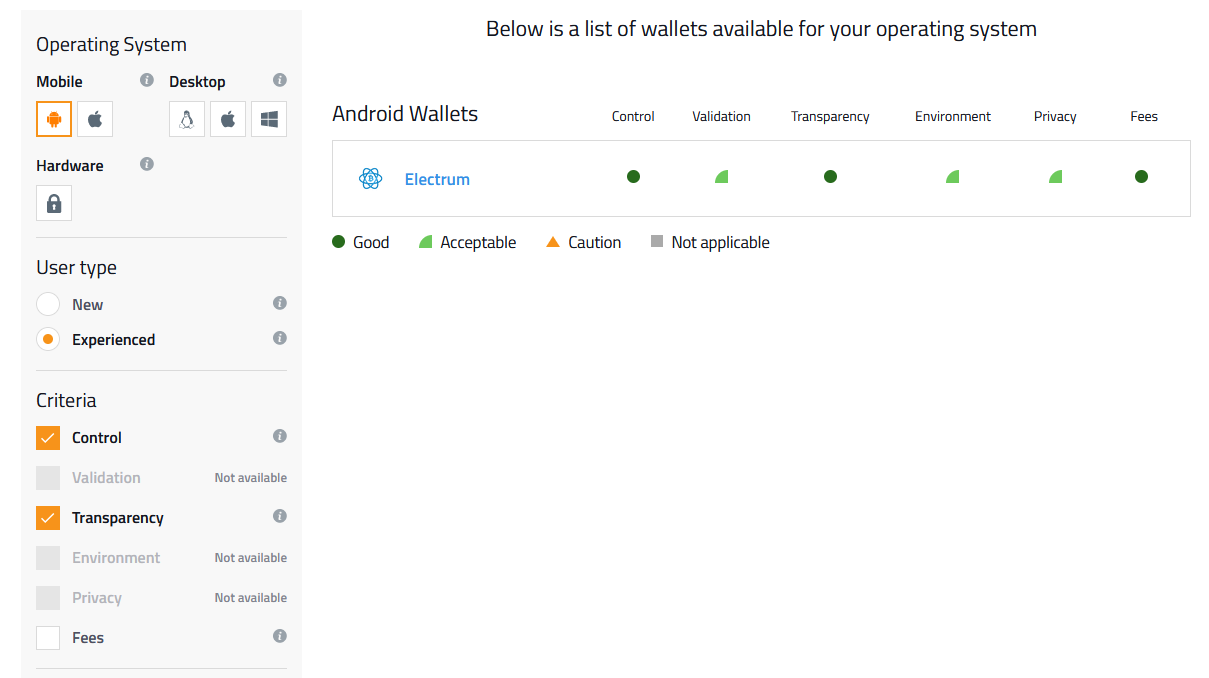Enable the Fees criteria checkbox
This screenshot has height=678, width=1209.
pyautogui.click(x=48, y=638)
